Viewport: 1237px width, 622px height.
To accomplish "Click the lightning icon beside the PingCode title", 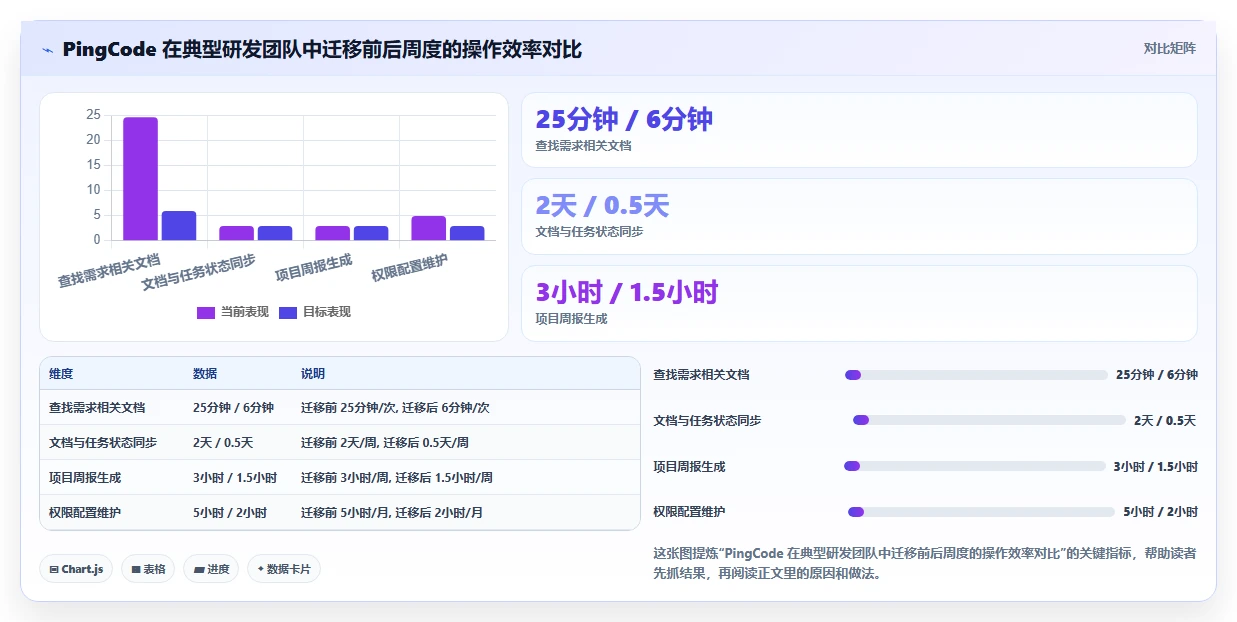I will (47, 49).
